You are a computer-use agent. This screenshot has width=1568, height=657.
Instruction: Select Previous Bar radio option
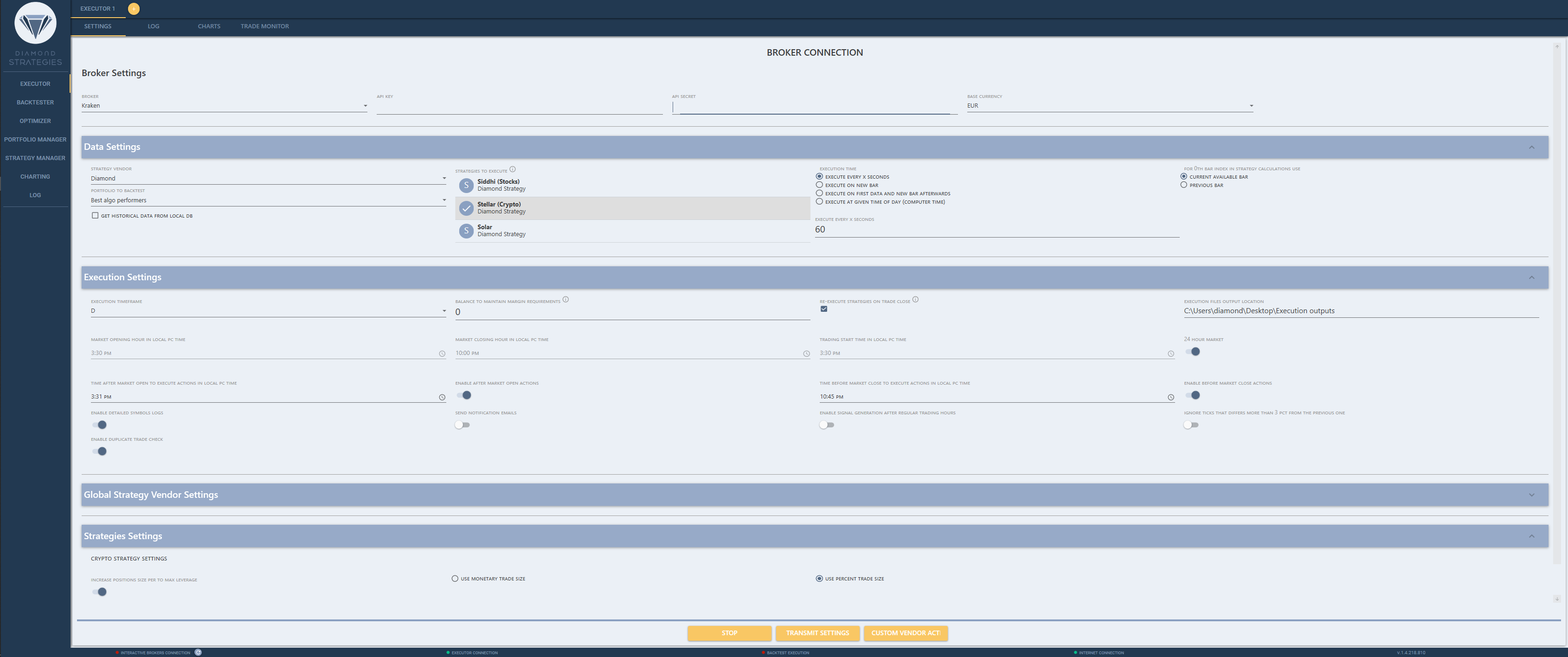(1183, 185)
